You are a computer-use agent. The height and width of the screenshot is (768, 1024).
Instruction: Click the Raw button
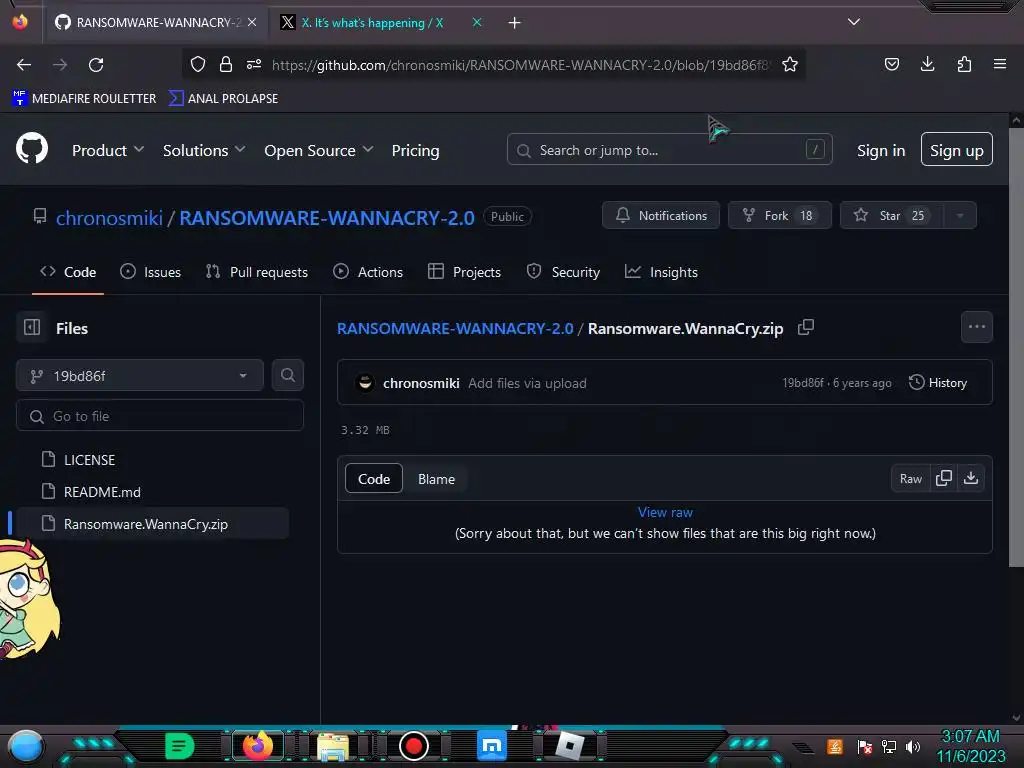[910, 479]
